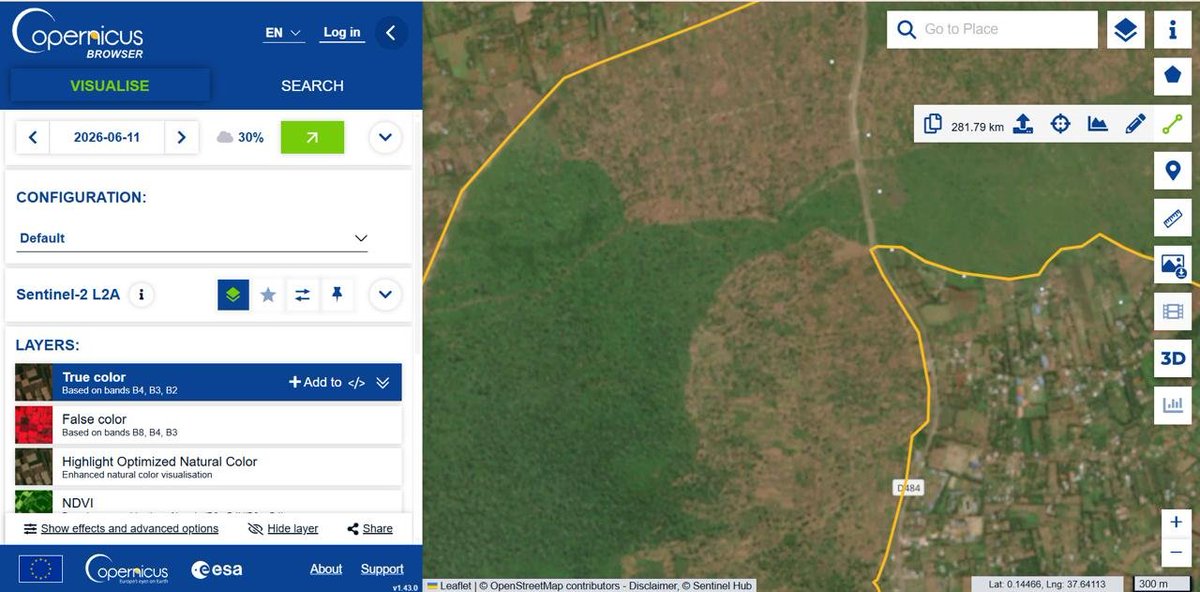
Task: Copy the line geometry to clipboard
Action: tap(932, 124)
